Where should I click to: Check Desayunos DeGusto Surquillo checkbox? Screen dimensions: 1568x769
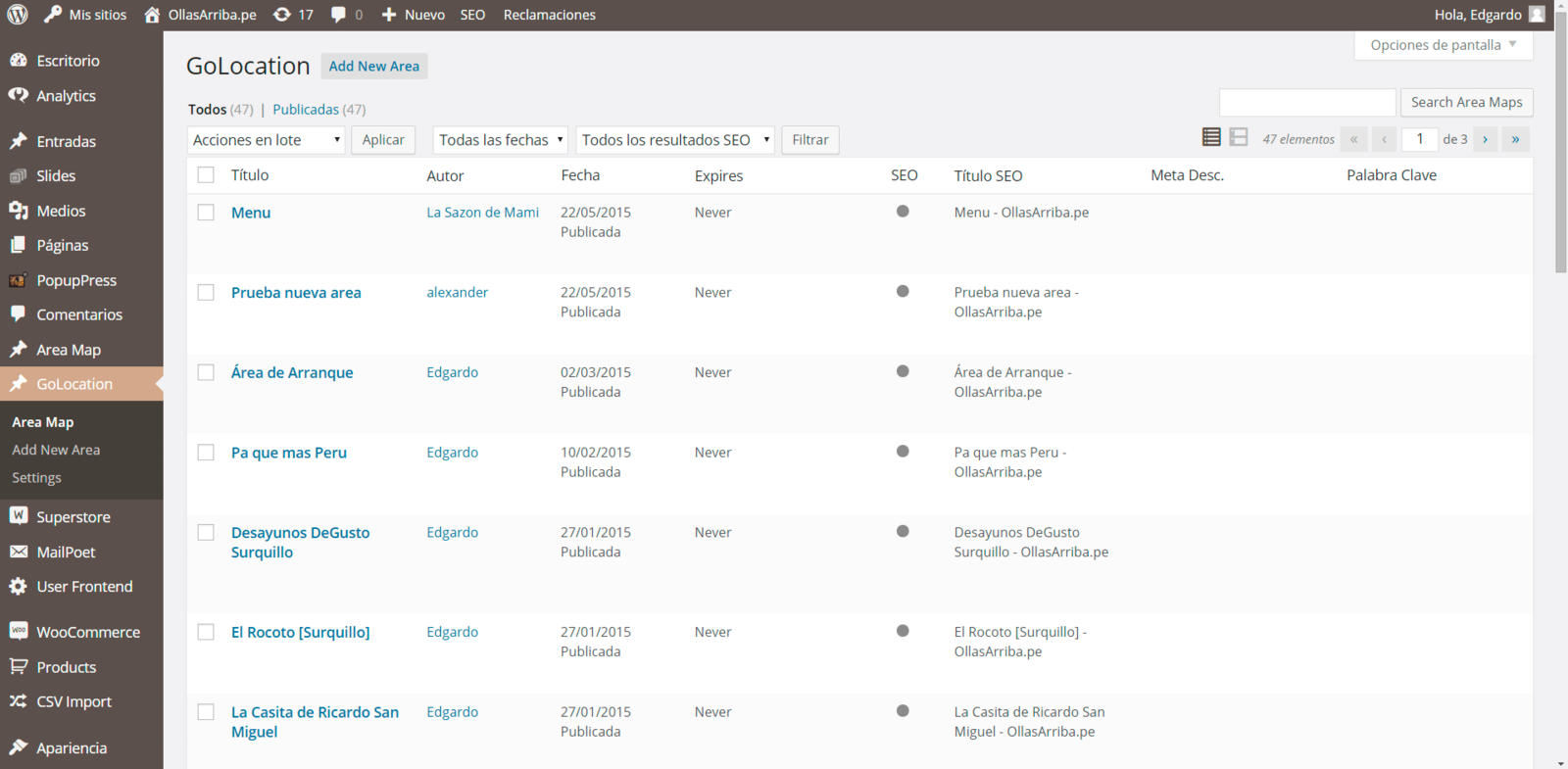[x=206, y=532]
